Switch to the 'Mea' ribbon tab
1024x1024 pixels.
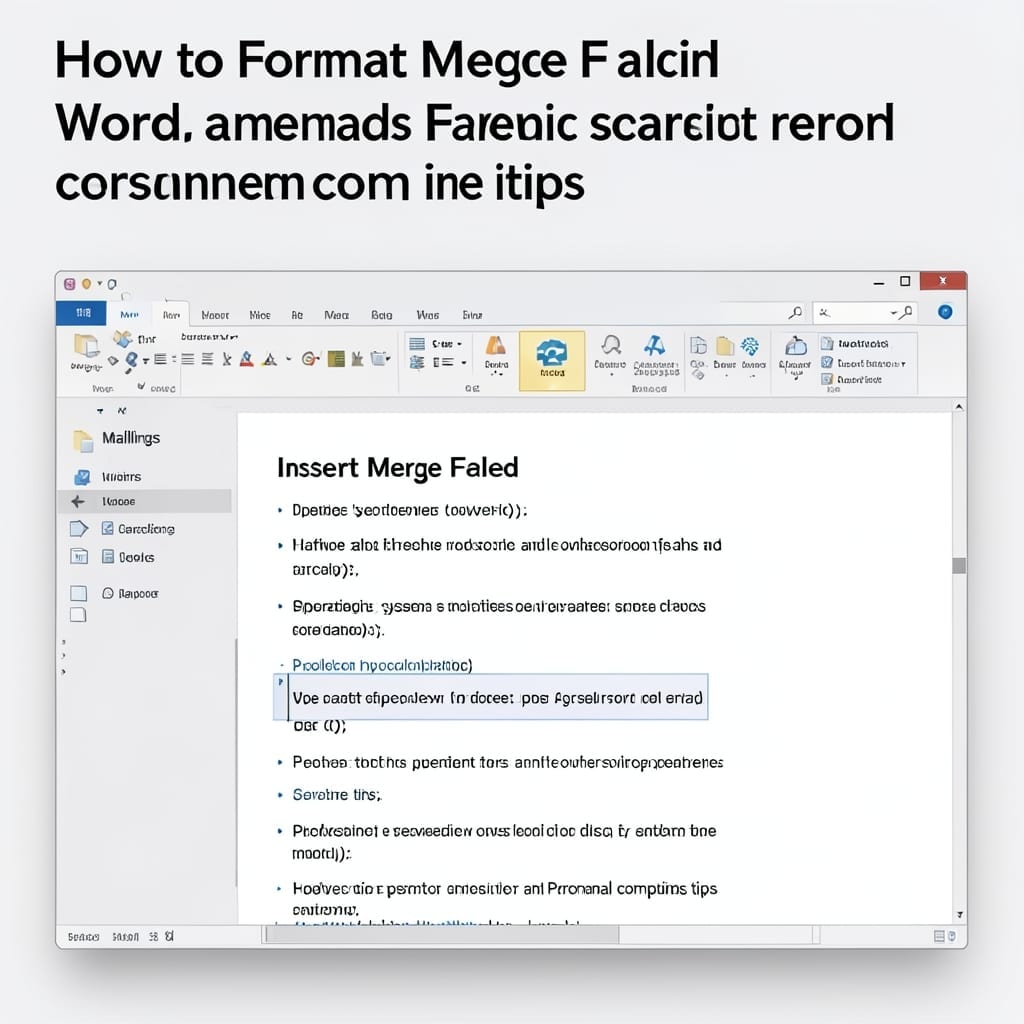click(336, 315)
